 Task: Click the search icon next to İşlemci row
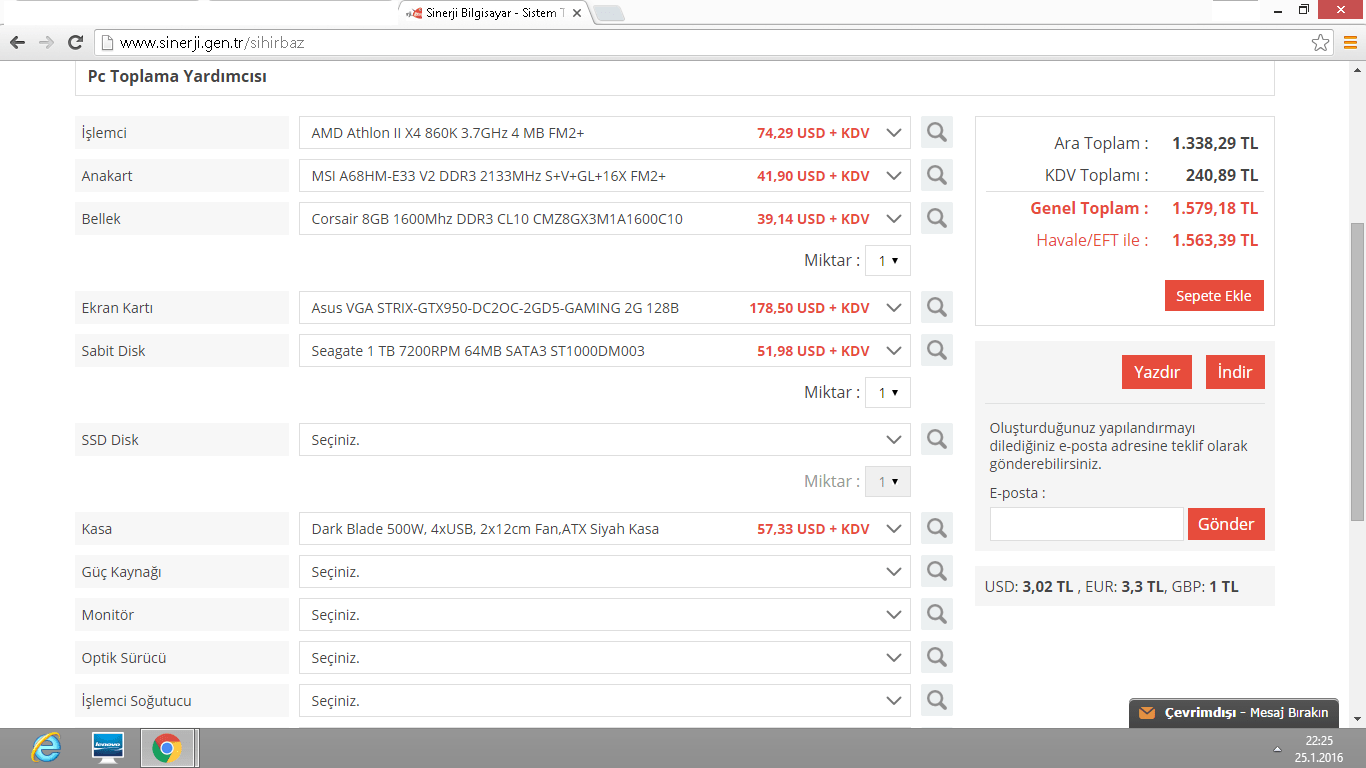937,132
